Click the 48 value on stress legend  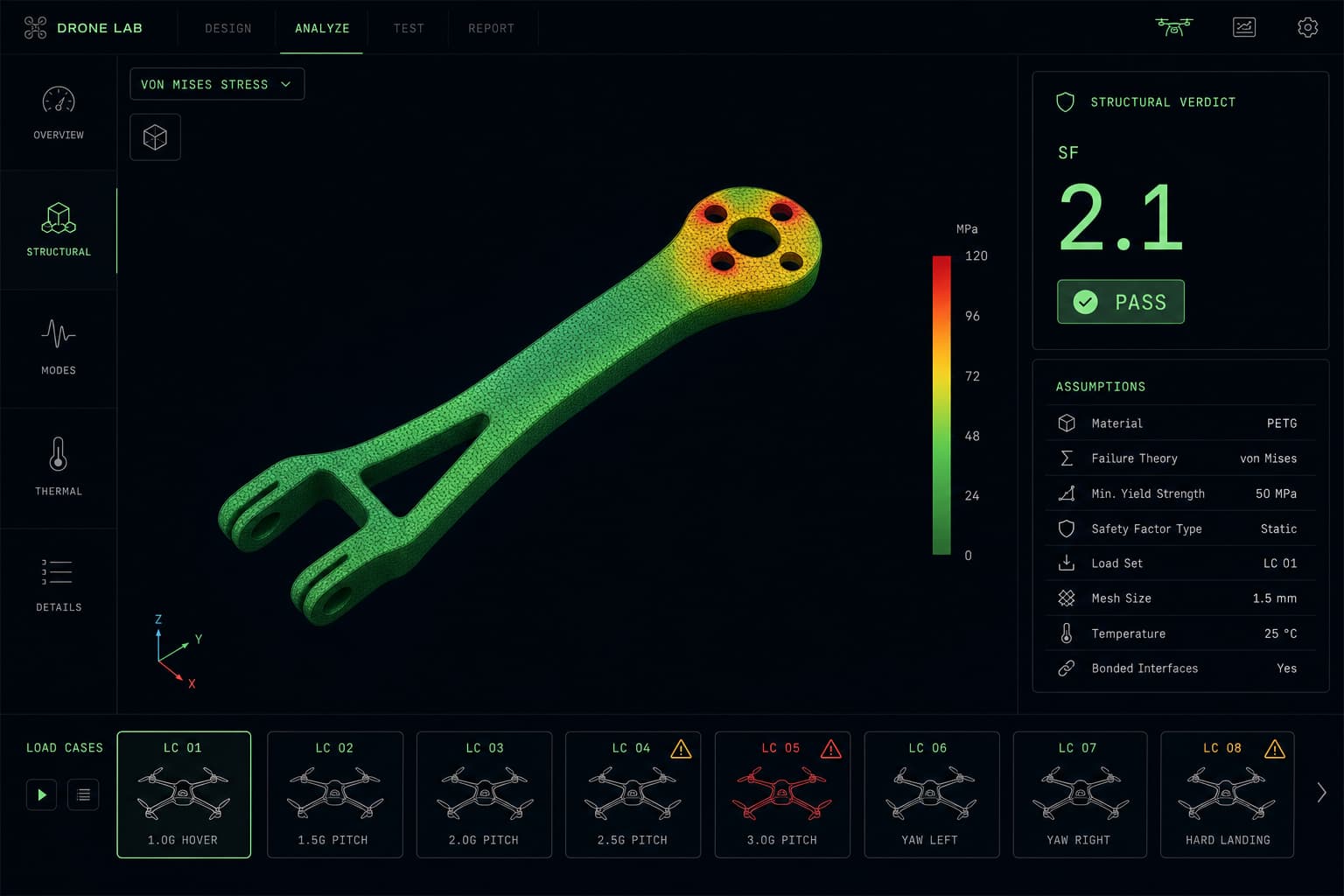coord(972,436)
